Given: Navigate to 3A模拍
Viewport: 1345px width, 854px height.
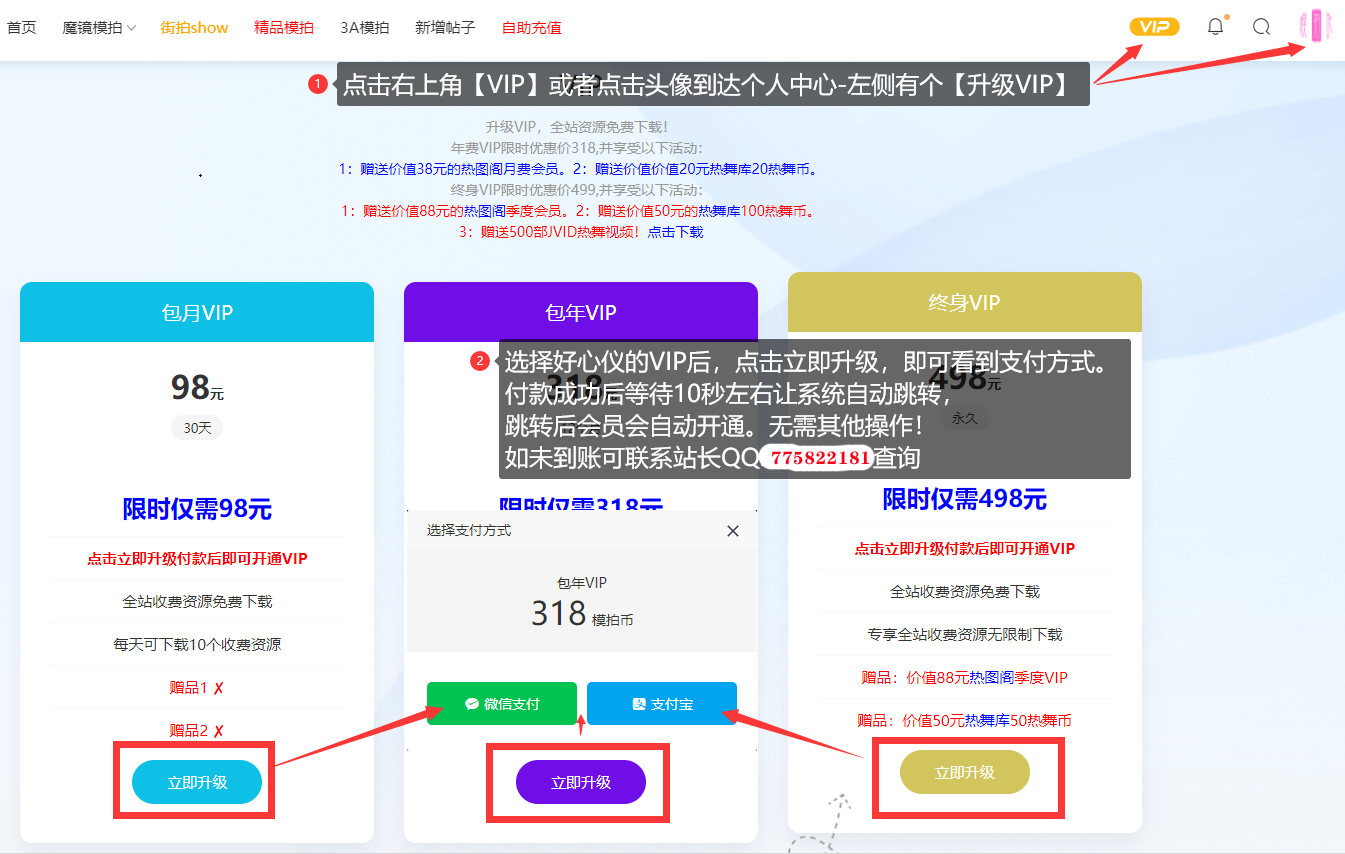Looking at the screenshot, I should [x=364, y=28].
